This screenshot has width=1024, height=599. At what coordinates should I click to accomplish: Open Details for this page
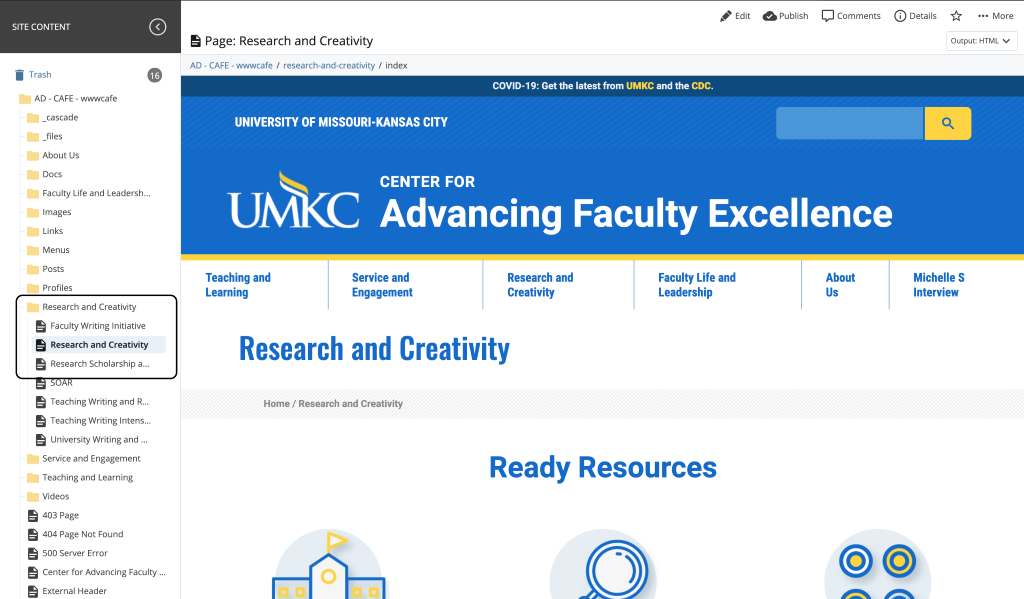point(916,16)
